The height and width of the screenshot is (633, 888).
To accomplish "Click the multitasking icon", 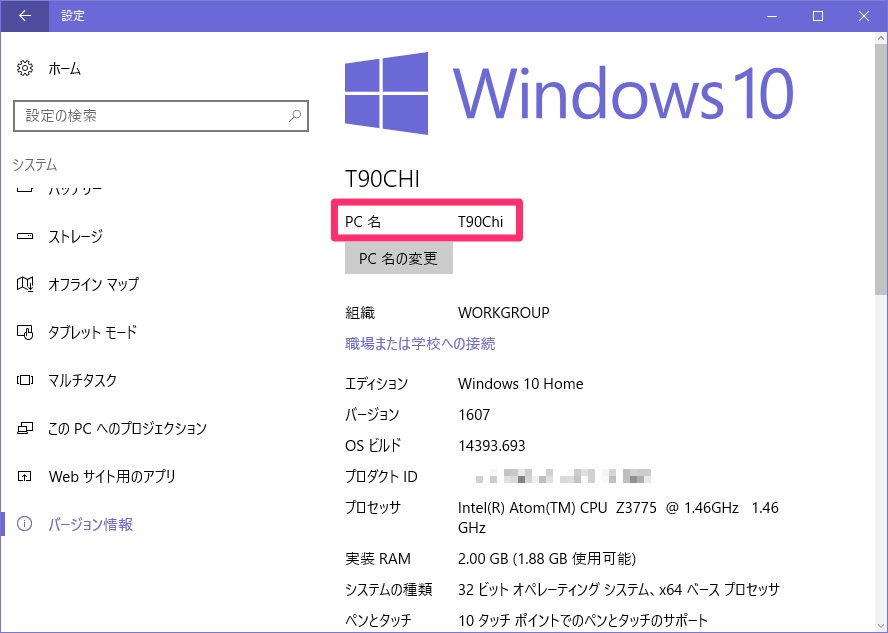I will (25, 380).
